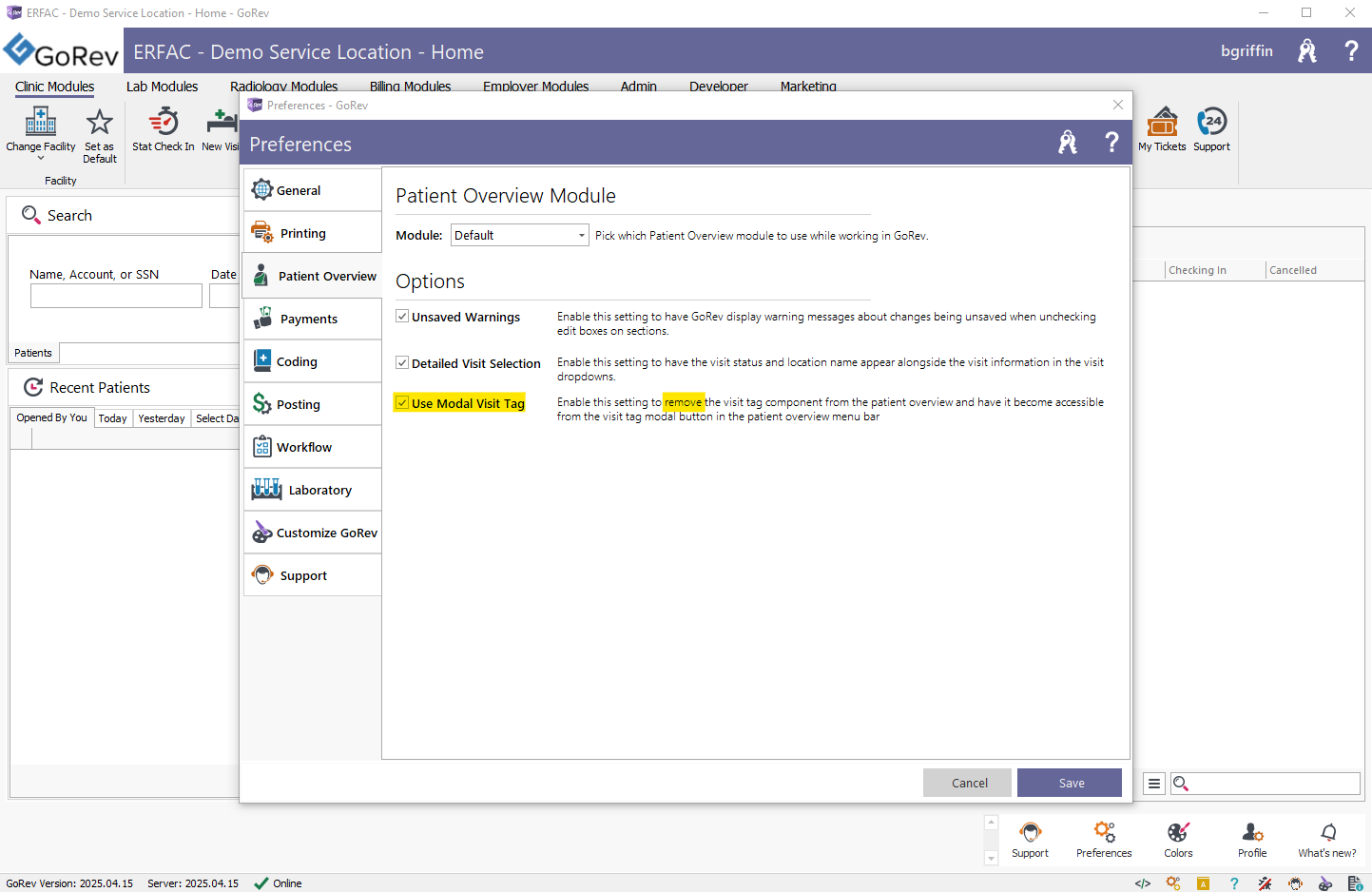
Task: Click the bgriffin username
Action: 1246,51
